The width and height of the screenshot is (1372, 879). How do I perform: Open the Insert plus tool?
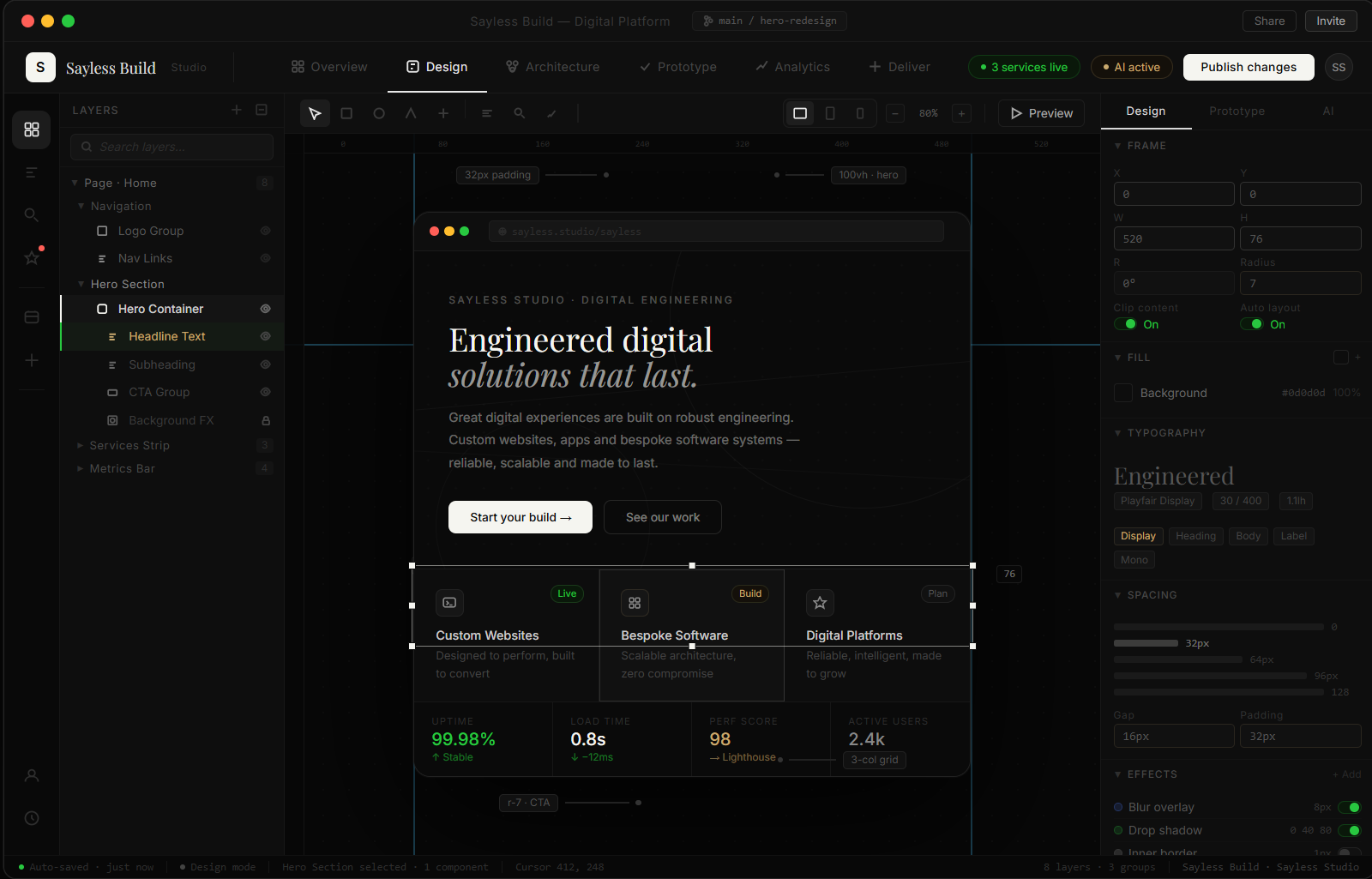(444, 112)
